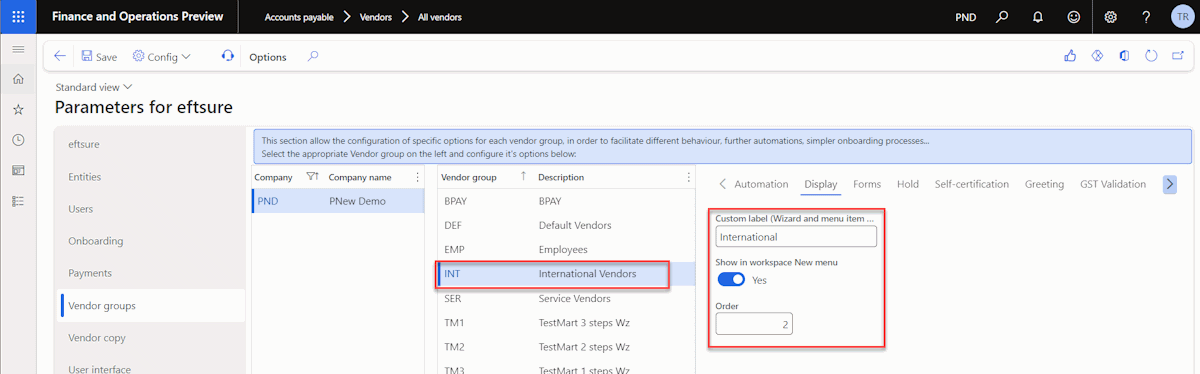The height and width of the screenshot is (374, 1200).
Task: Click the Save button
Action: click(99, 57)
